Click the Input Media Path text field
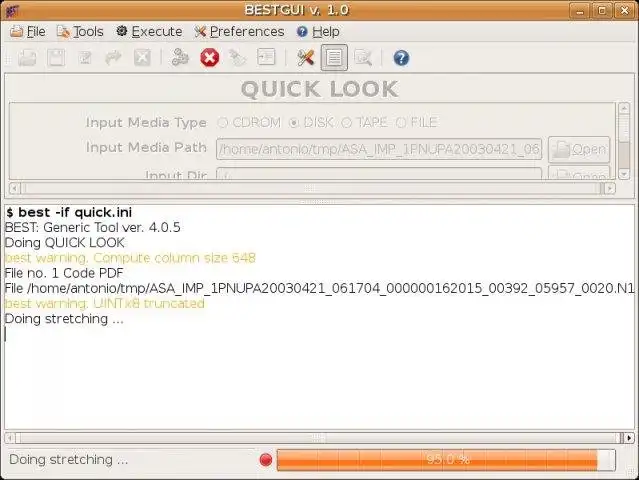The height and width of the screenshot is (480, 639). 379,149
